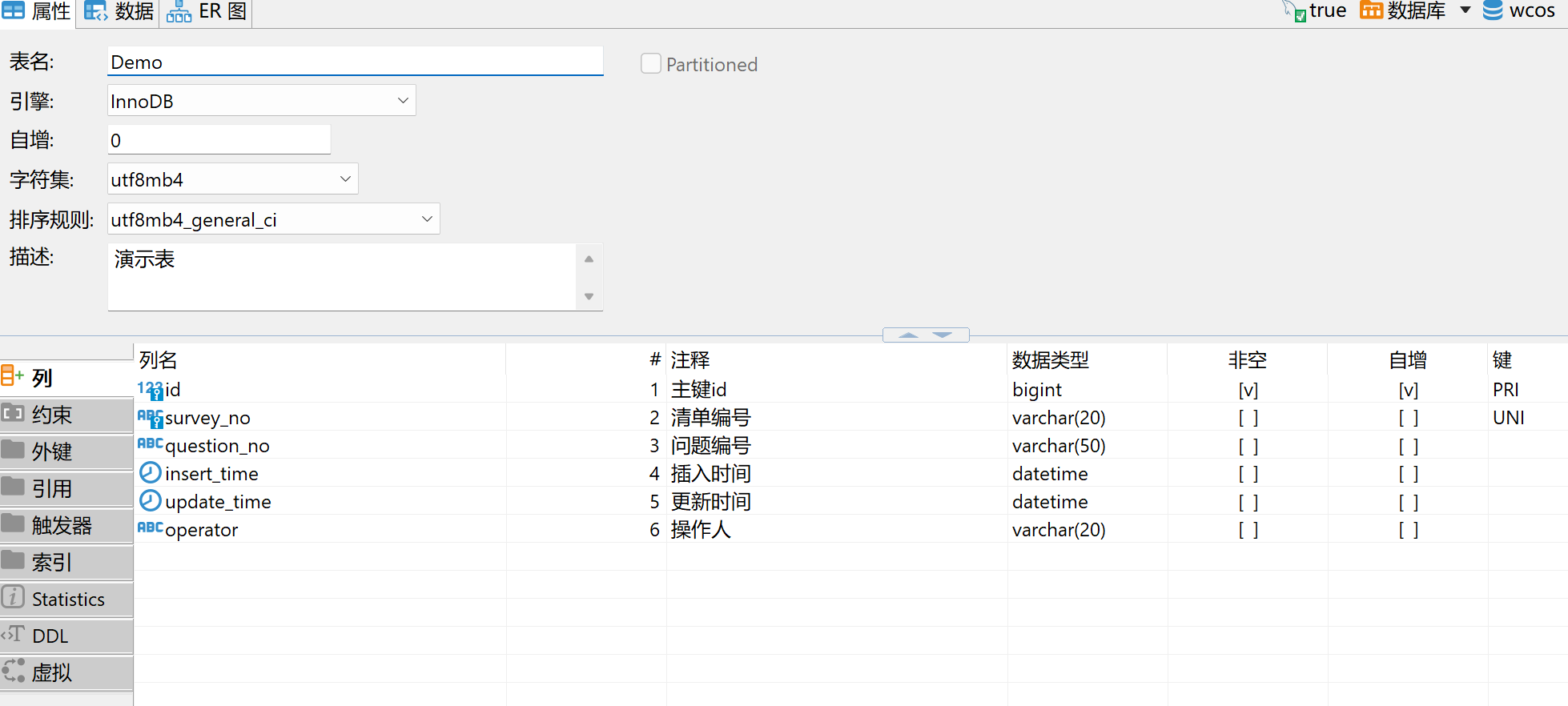Click the numeric key icon beside id

150,390
